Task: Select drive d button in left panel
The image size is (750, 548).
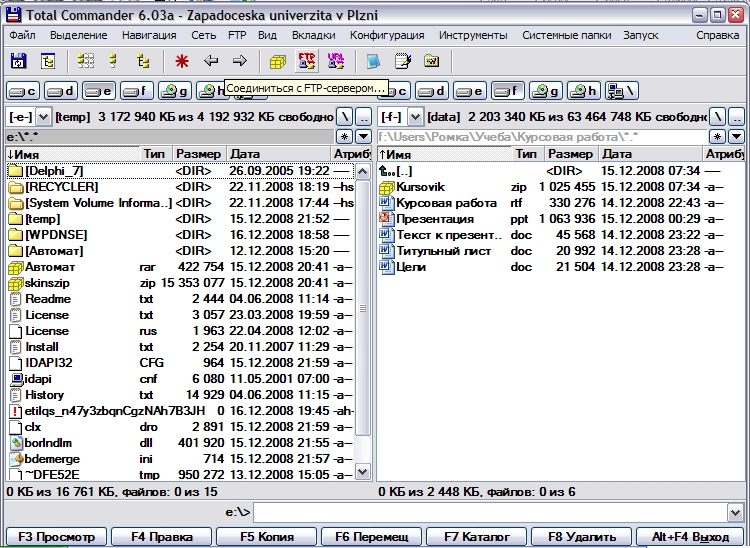Action: 61,91
